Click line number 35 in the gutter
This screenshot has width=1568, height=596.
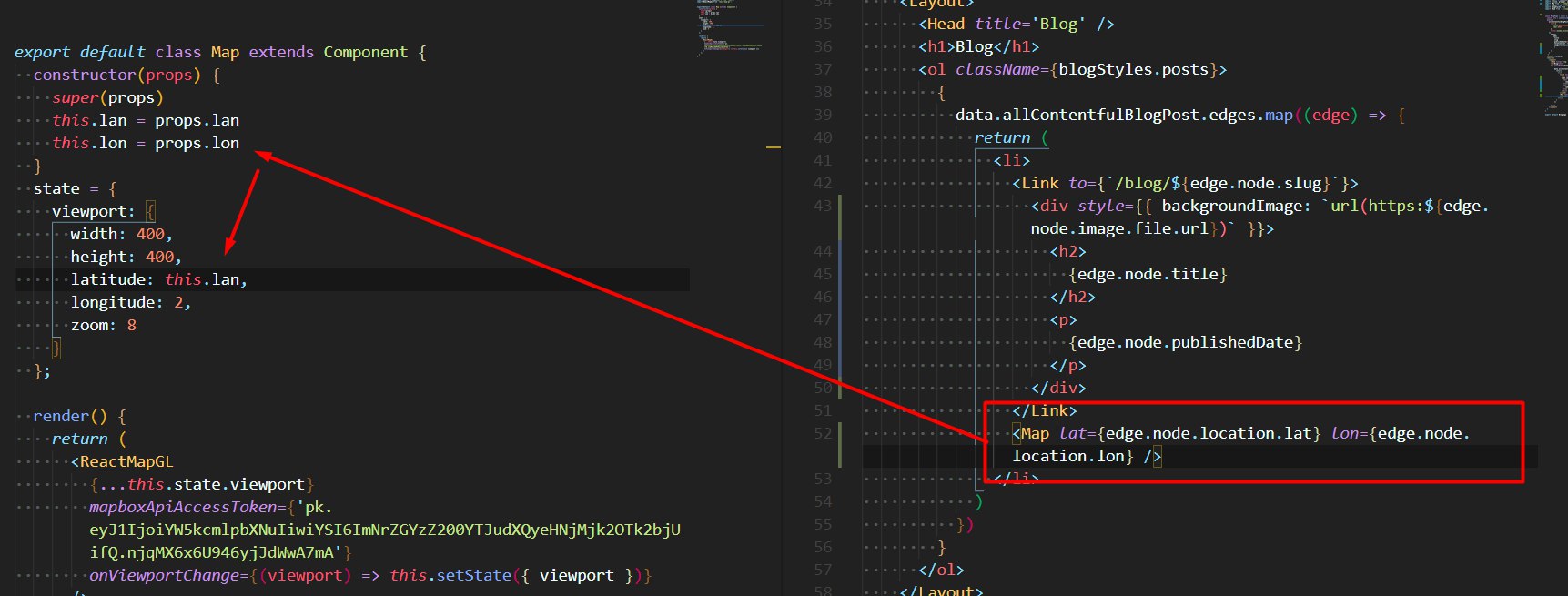click(x=823, y=24)
